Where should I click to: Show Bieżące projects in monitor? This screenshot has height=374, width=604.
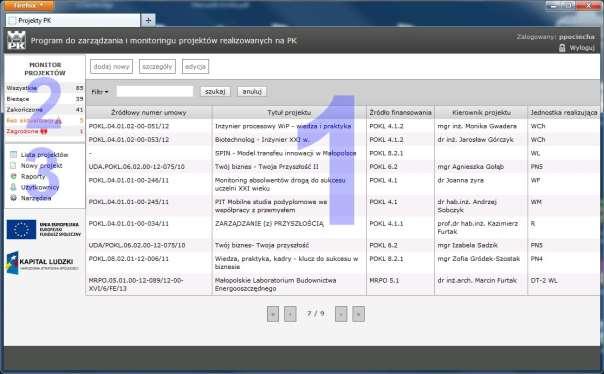point(44,99)
